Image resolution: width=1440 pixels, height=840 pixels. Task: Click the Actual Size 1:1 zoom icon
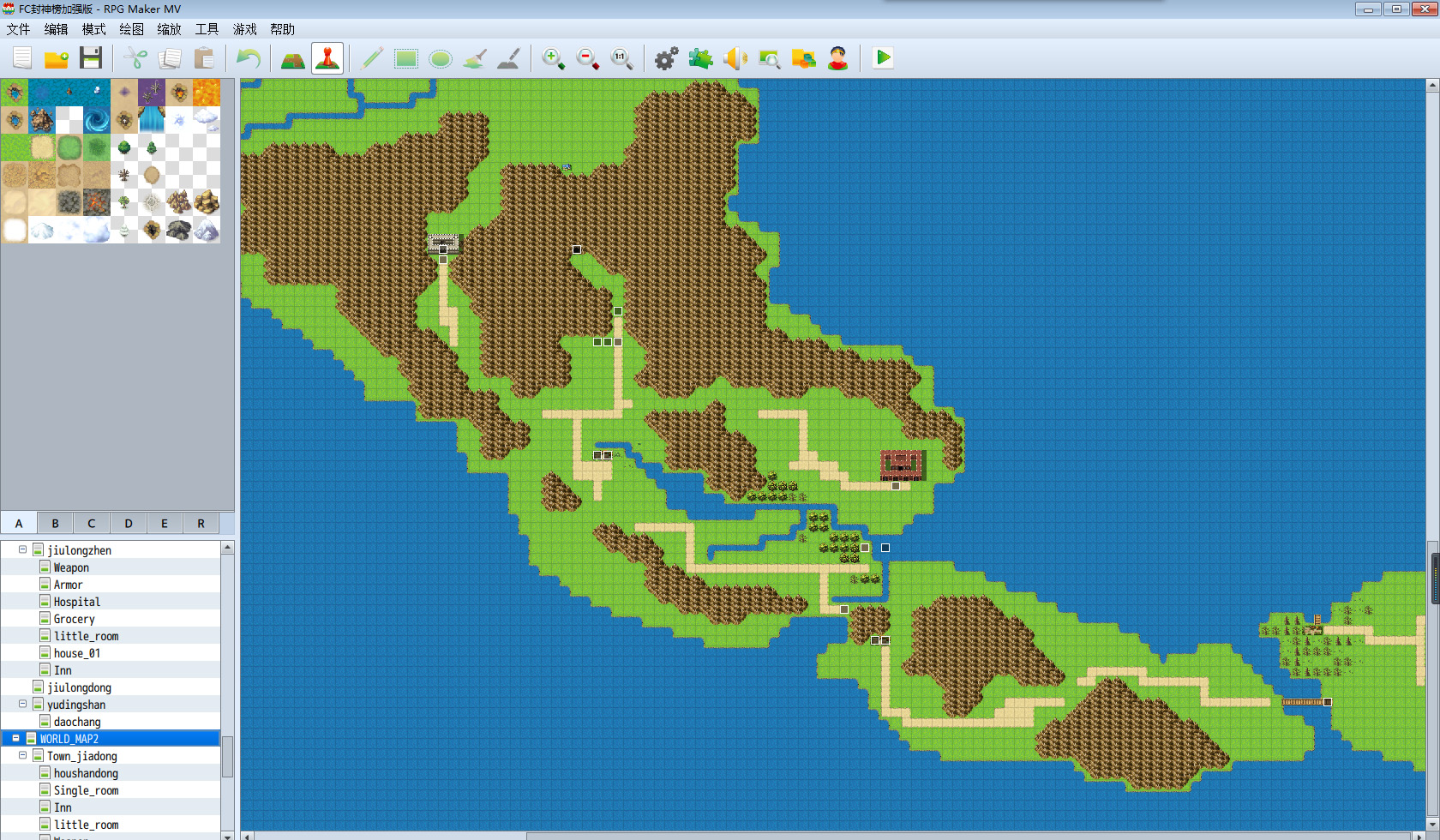pos(622,58)
